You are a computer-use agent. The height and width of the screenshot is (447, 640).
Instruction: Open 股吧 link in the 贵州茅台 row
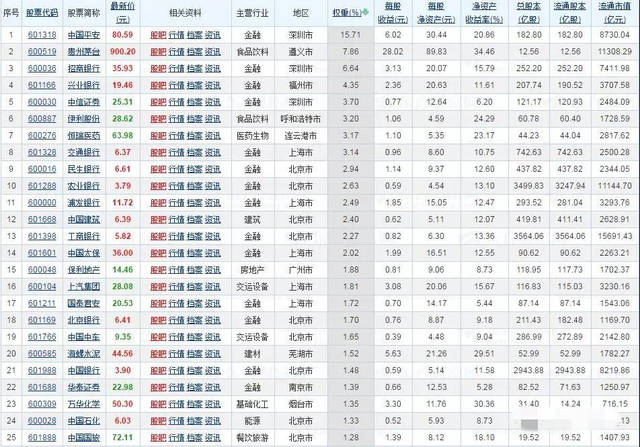pos(158,52)
